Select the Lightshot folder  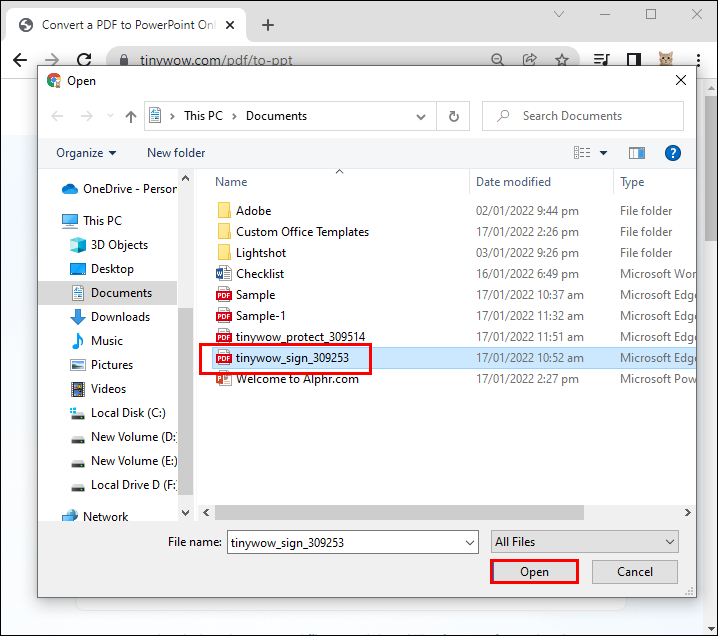[x=251, y=253]
